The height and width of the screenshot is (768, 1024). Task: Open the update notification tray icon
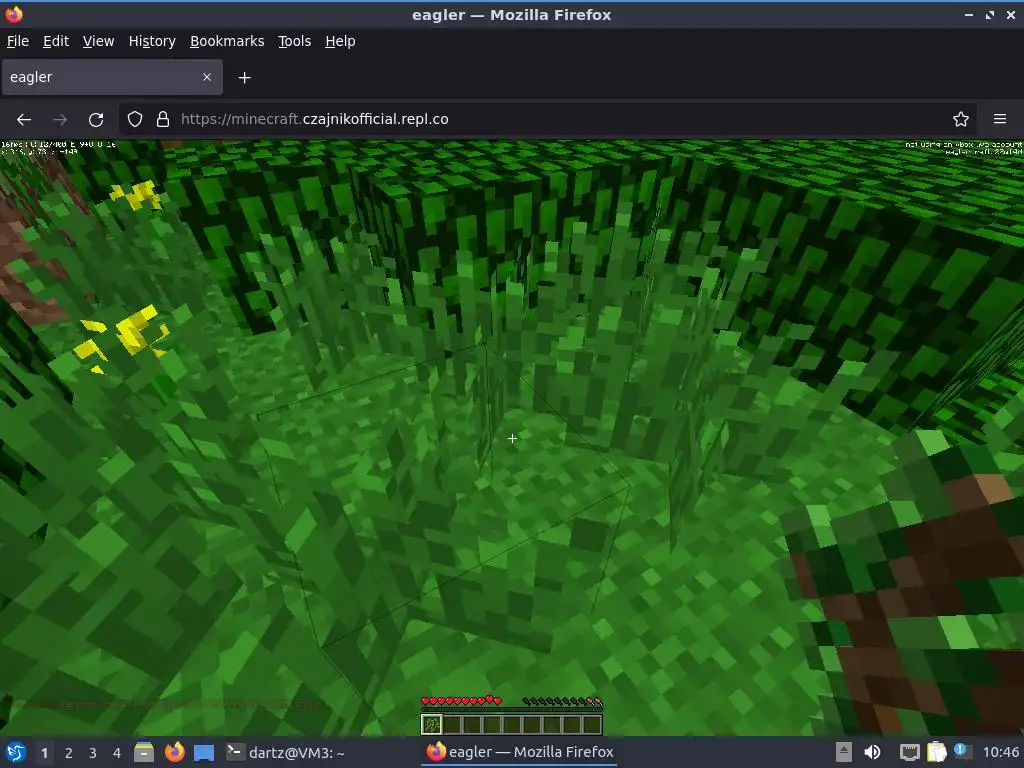[961, 751]
